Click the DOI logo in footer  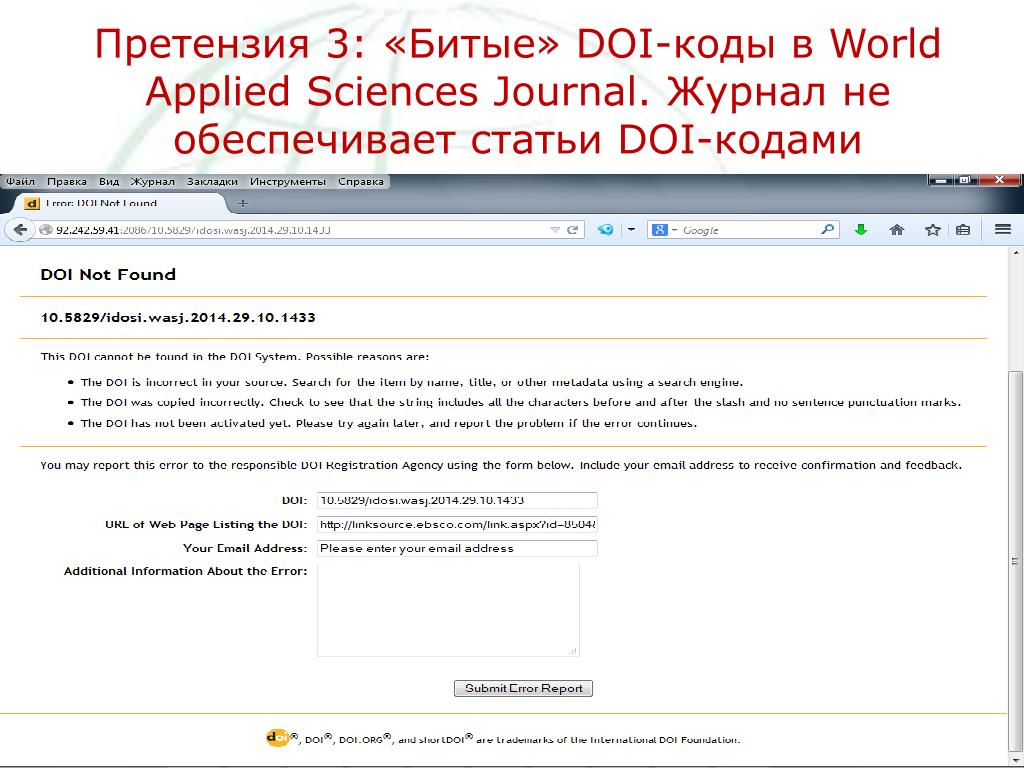click(278, 738)
